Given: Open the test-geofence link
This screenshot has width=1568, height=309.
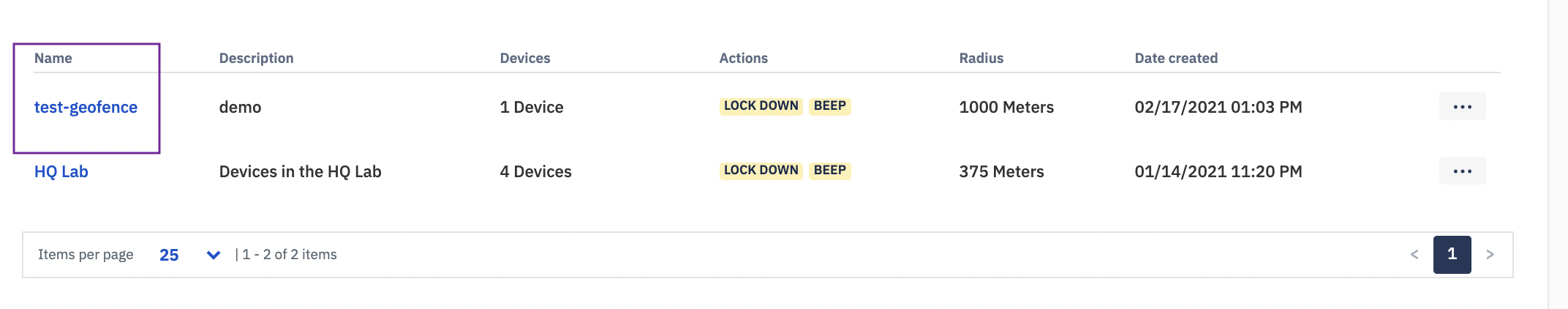Looking at the screenshot, I should click(86, 107).
